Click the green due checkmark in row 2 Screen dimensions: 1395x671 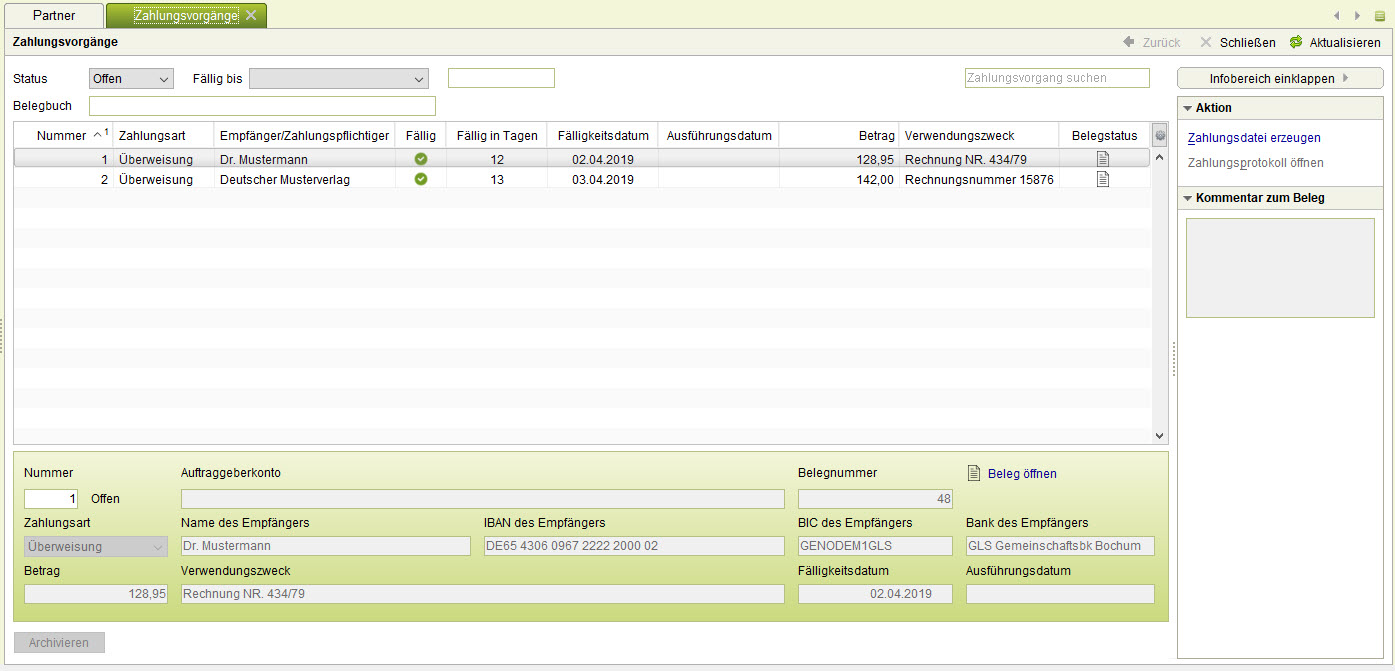(421, 179)
